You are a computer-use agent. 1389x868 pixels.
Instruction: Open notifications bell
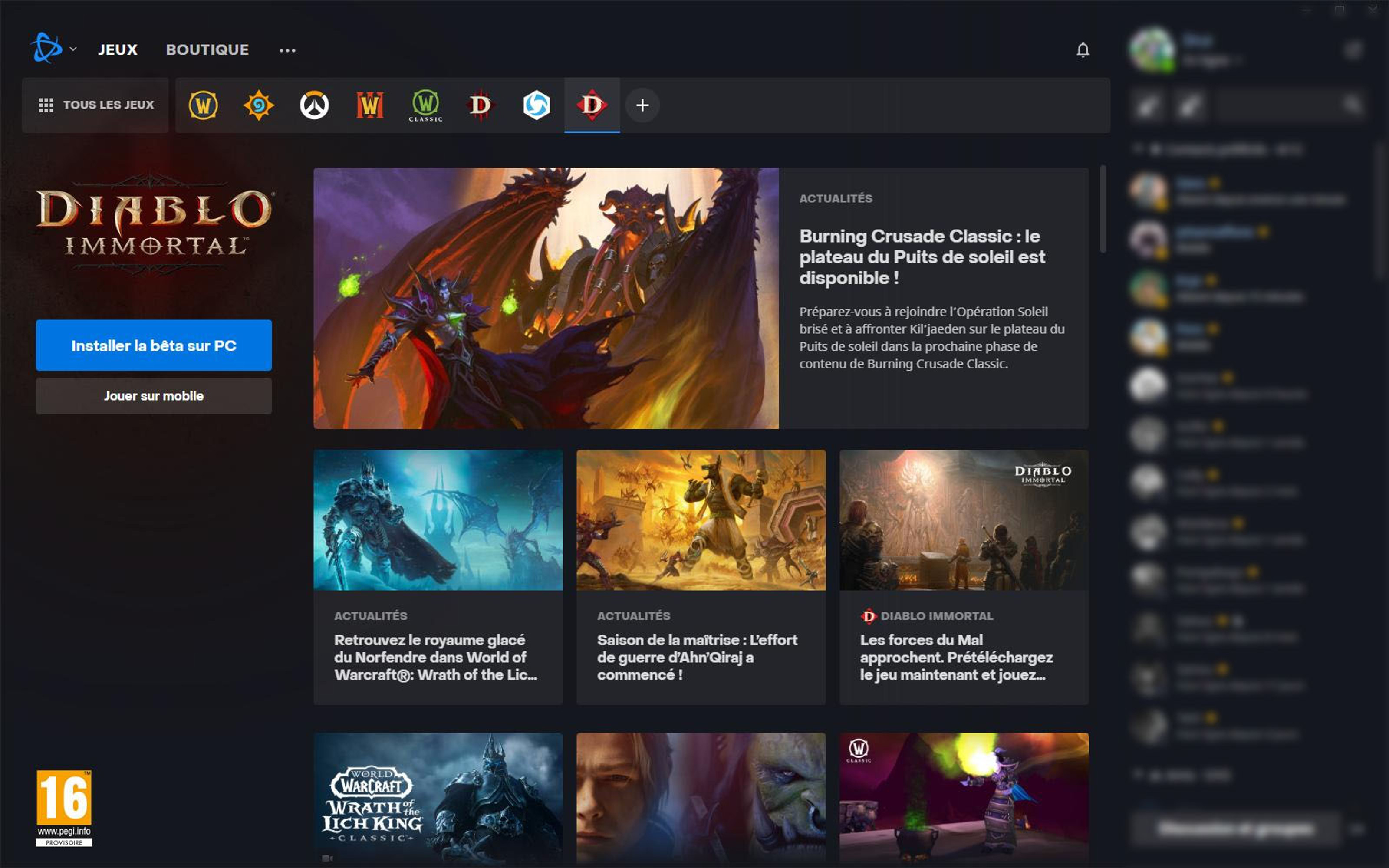point(1083,50)
